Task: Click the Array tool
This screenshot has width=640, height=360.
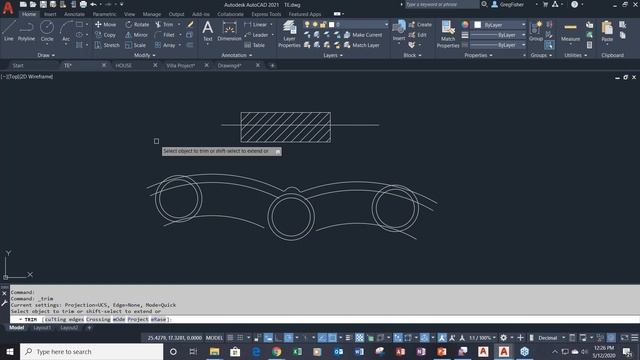Action: tap(165, 45)
